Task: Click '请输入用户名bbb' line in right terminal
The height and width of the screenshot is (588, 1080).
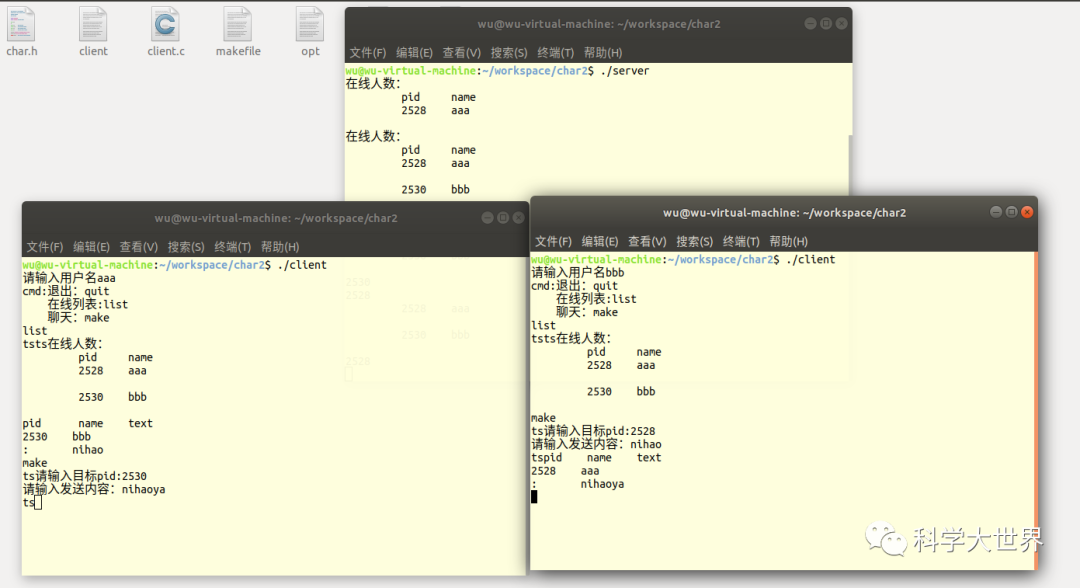Action: click(578, 273)
